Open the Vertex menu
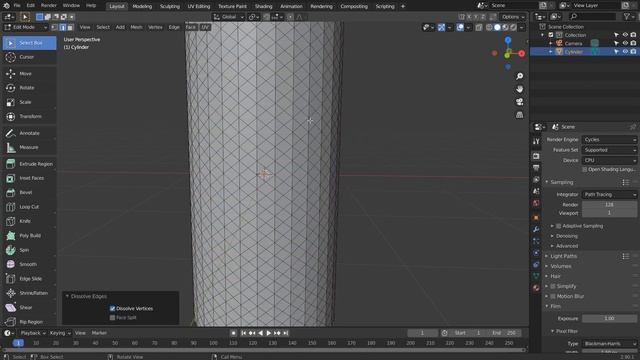The height and width of the screenshot is (360, 640). click(x=155, y=27)
